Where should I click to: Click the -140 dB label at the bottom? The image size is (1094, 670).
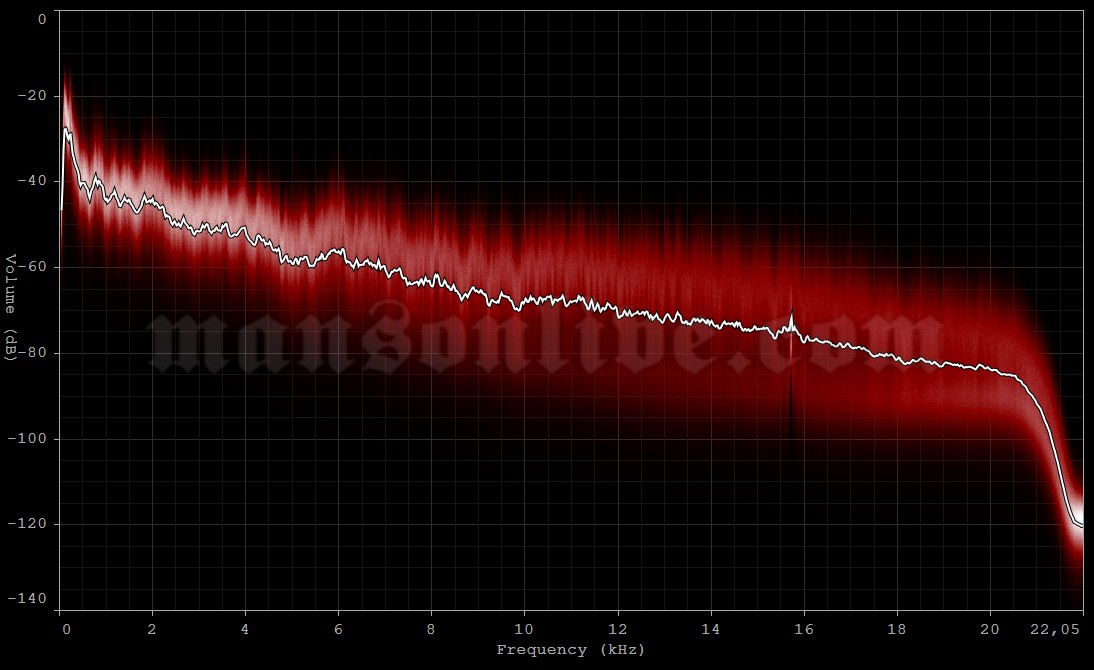(x=30, y=598)
